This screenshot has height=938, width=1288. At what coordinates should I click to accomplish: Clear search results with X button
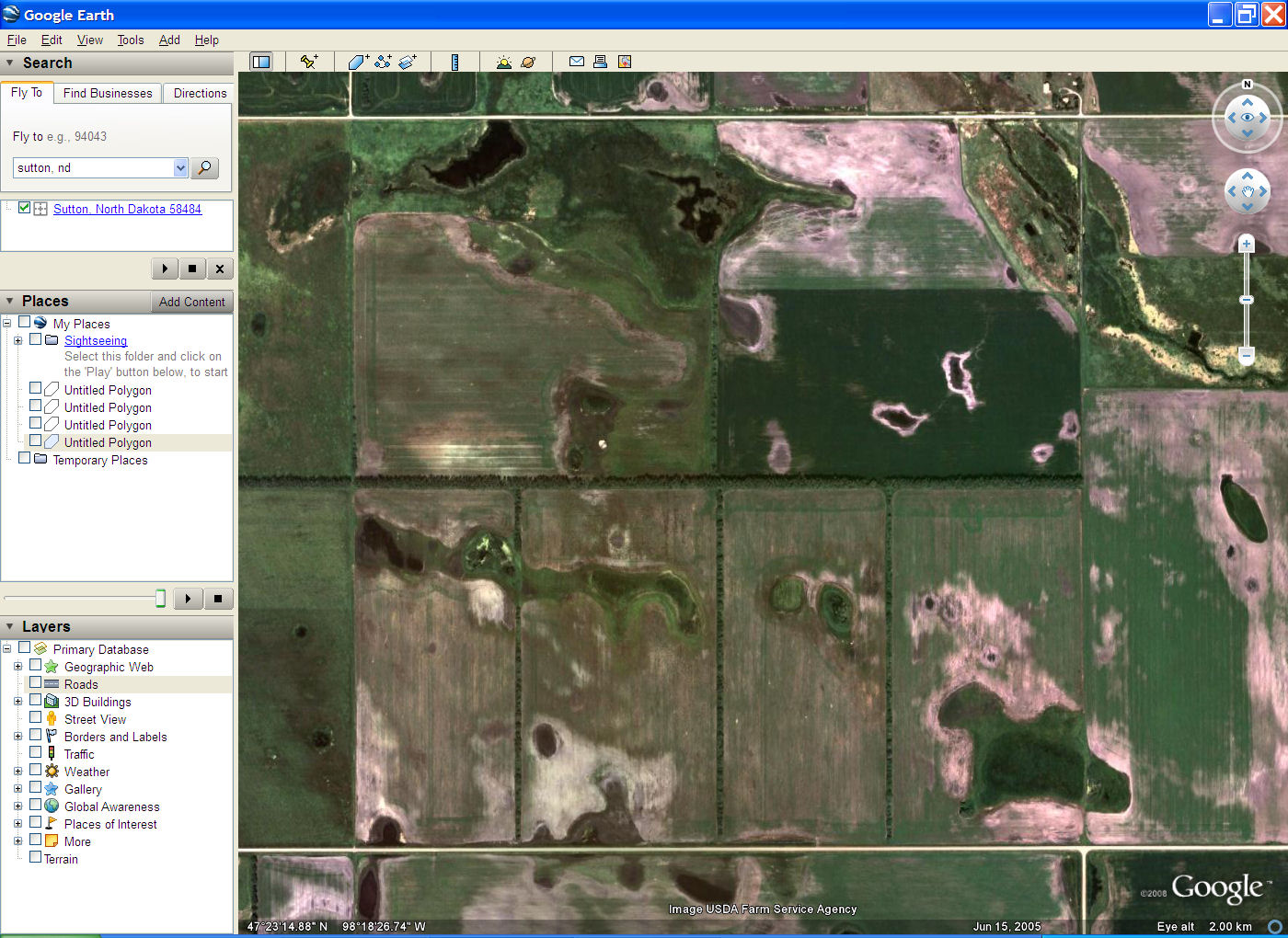click(220, 269)
